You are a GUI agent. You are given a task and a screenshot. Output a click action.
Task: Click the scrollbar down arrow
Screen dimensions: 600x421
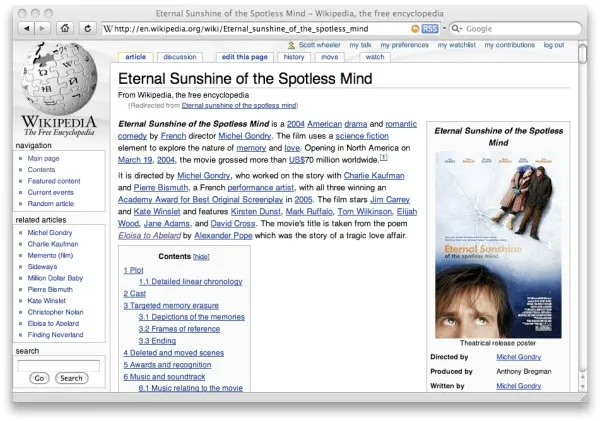582,387
